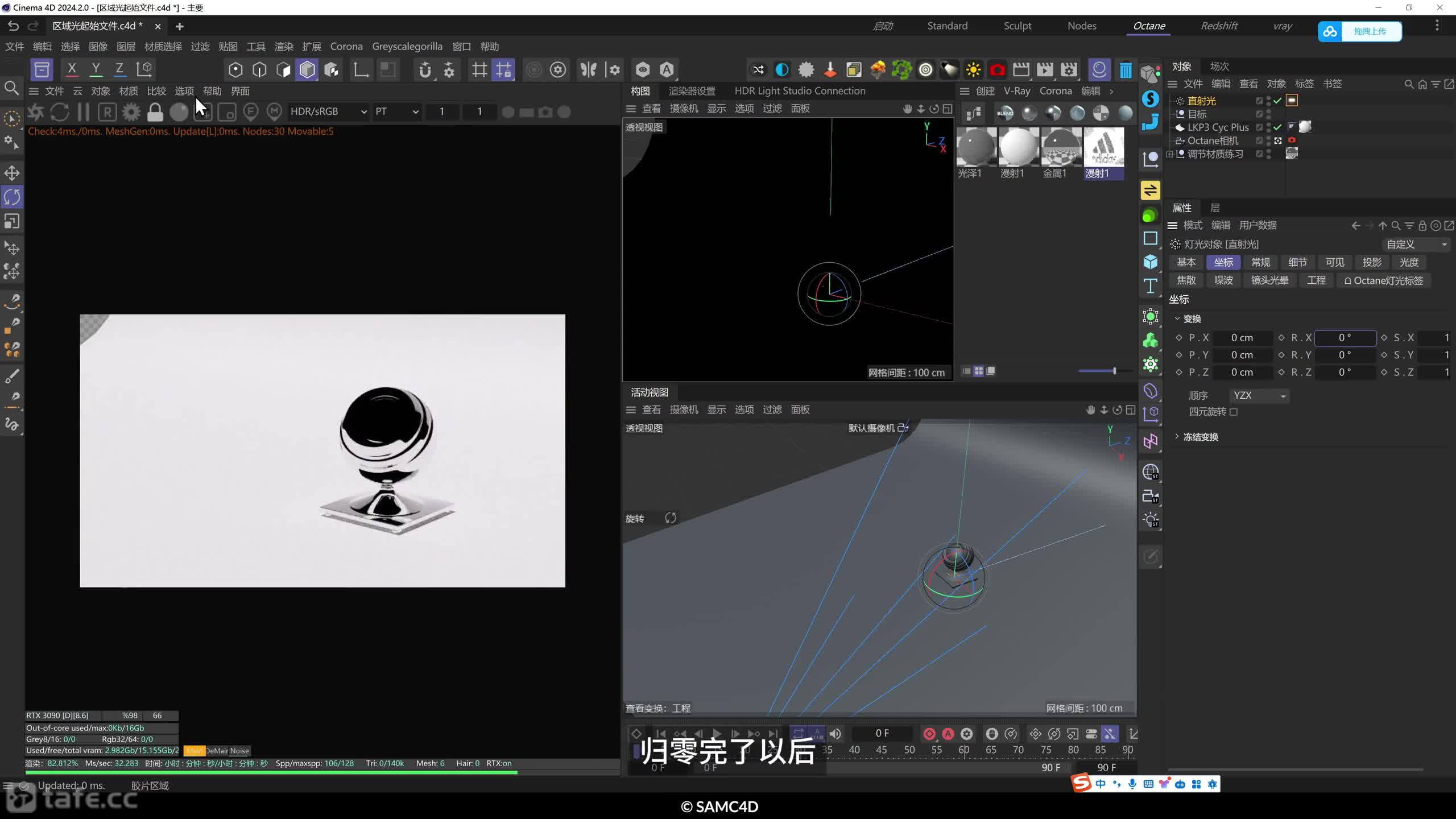The image size is (1456, 819).
Task: Click the Octane render lock icon
Action: pyautogui.click(x=155, y=112)
